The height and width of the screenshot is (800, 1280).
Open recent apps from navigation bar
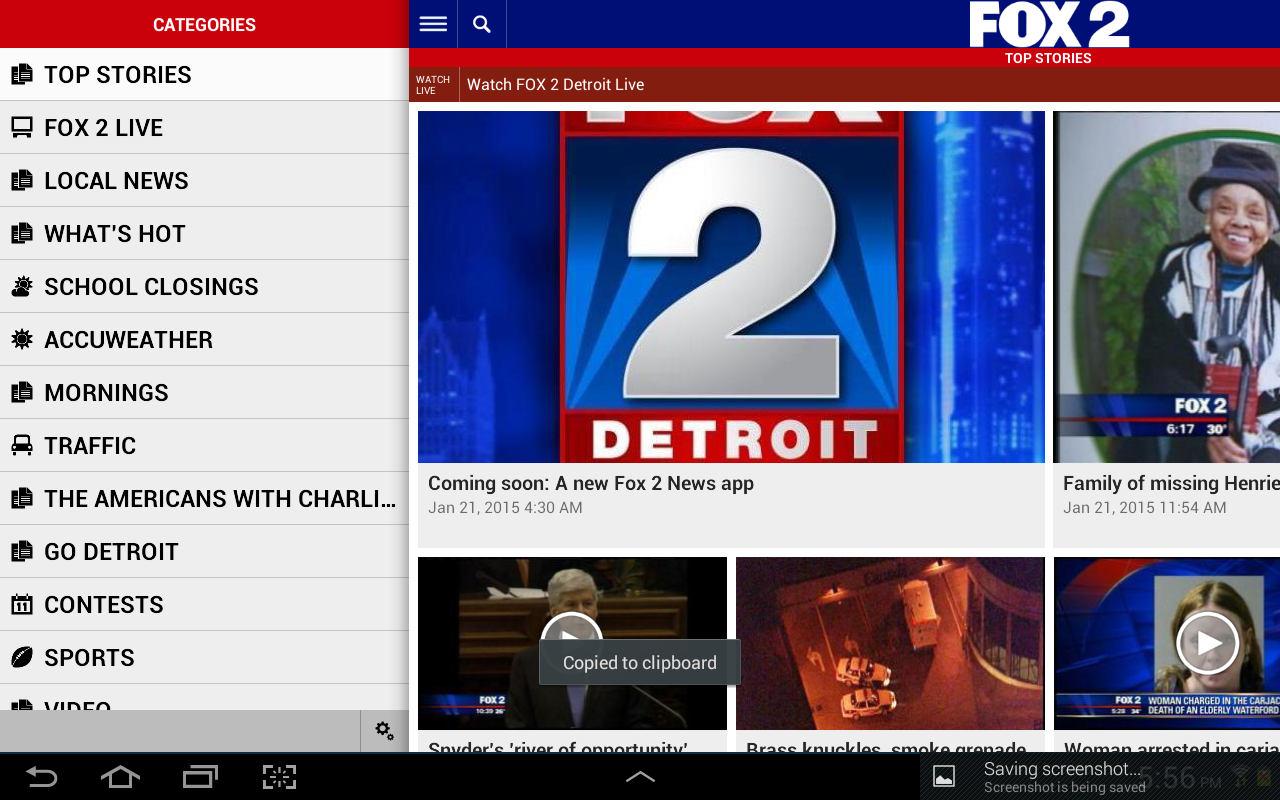coord(200,777)
